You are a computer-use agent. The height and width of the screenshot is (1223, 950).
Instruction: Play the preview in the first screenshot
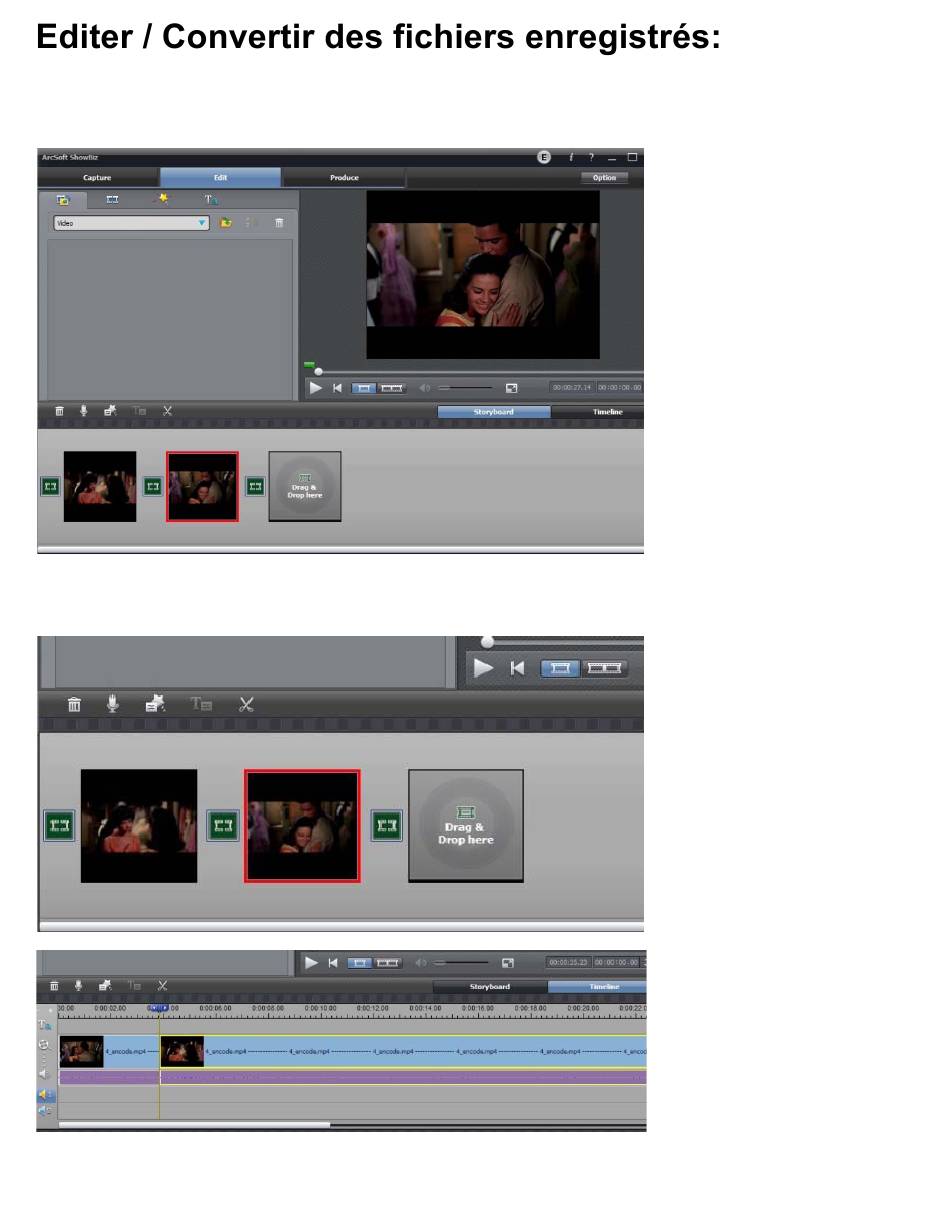[316, 388]
